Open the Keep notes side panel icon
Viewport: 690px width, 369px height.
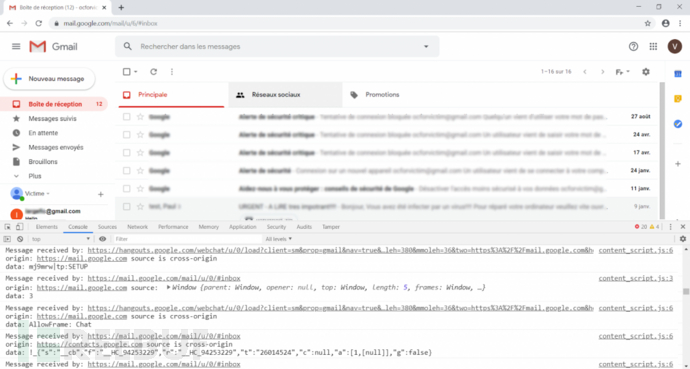(x=678, y=99)
